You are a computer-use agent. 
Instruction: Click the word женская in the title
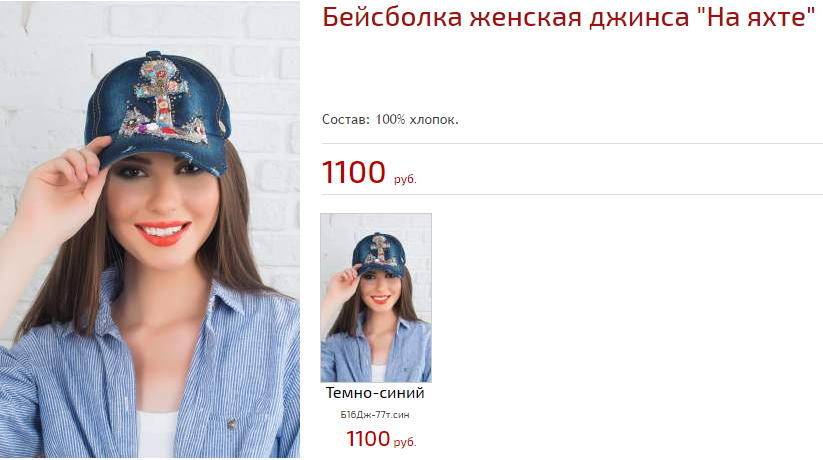[525, 19]
